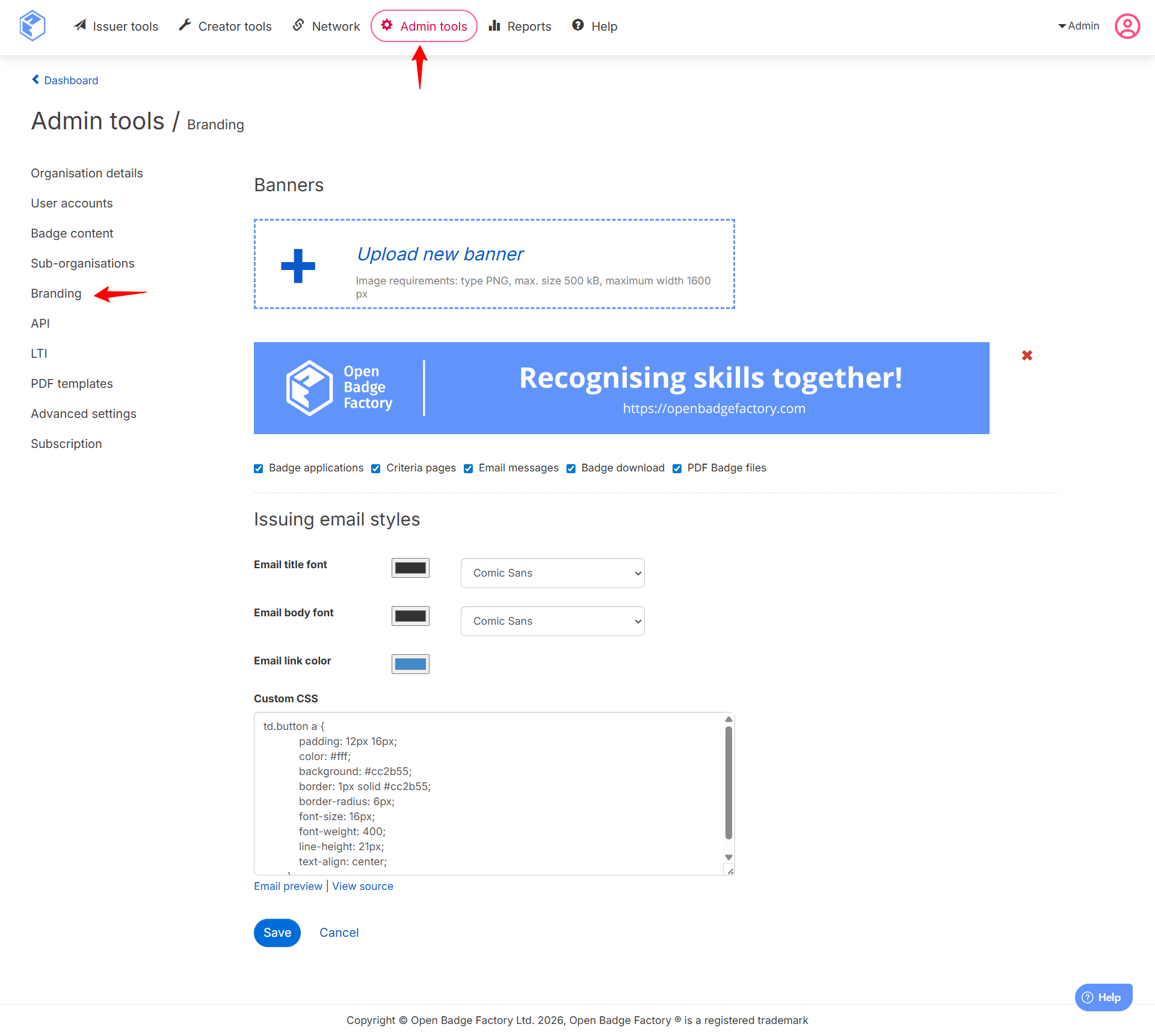Click the Open Badge Factory logo icon

[32, 26]
